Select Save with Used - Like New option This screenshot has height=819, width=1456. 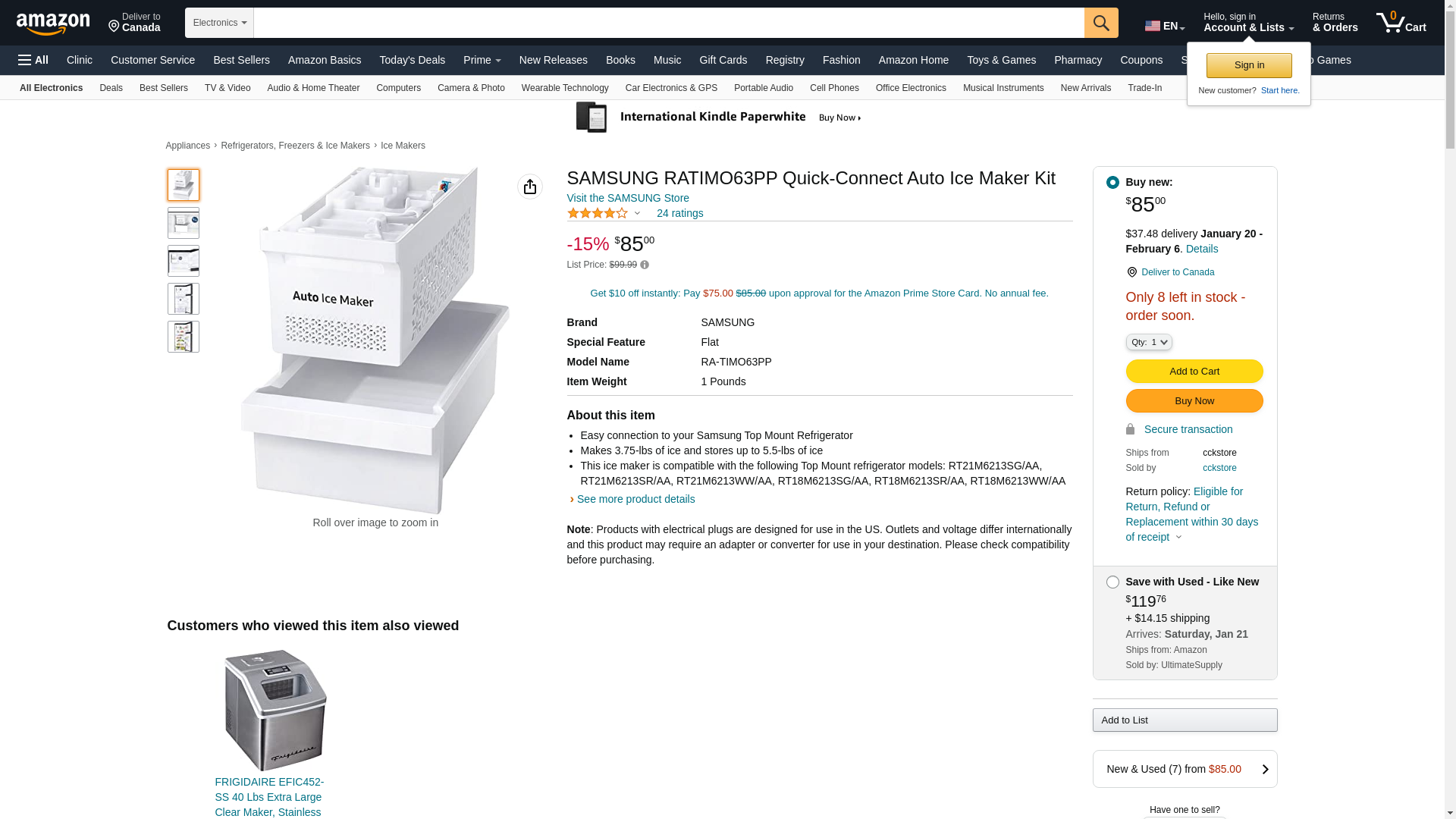pyautogui.click(x=1112, y=582)
